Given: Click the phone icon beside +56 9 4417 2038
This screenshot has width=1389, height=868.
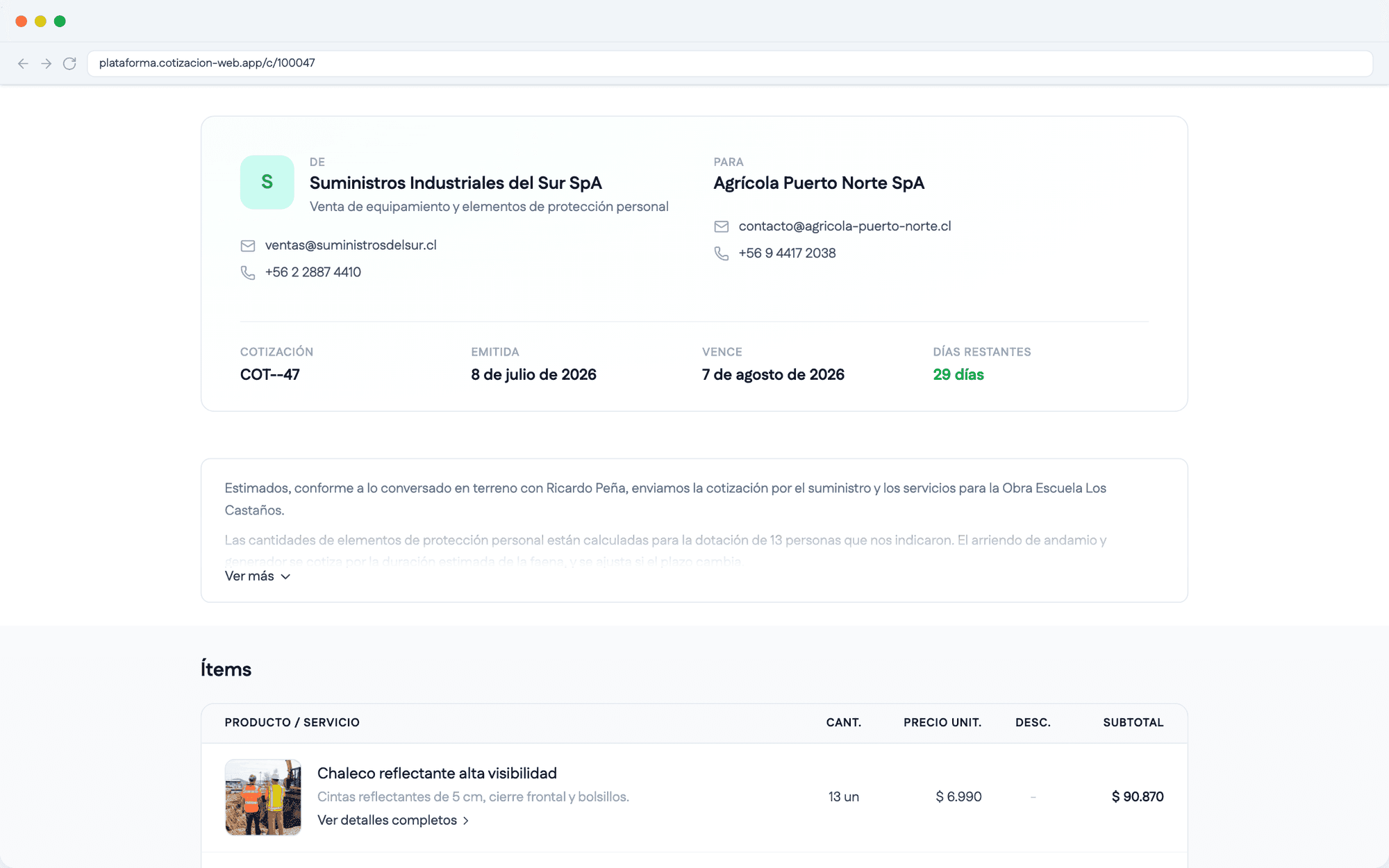Looking at the screenshot, I should click(x=722, y=253).
